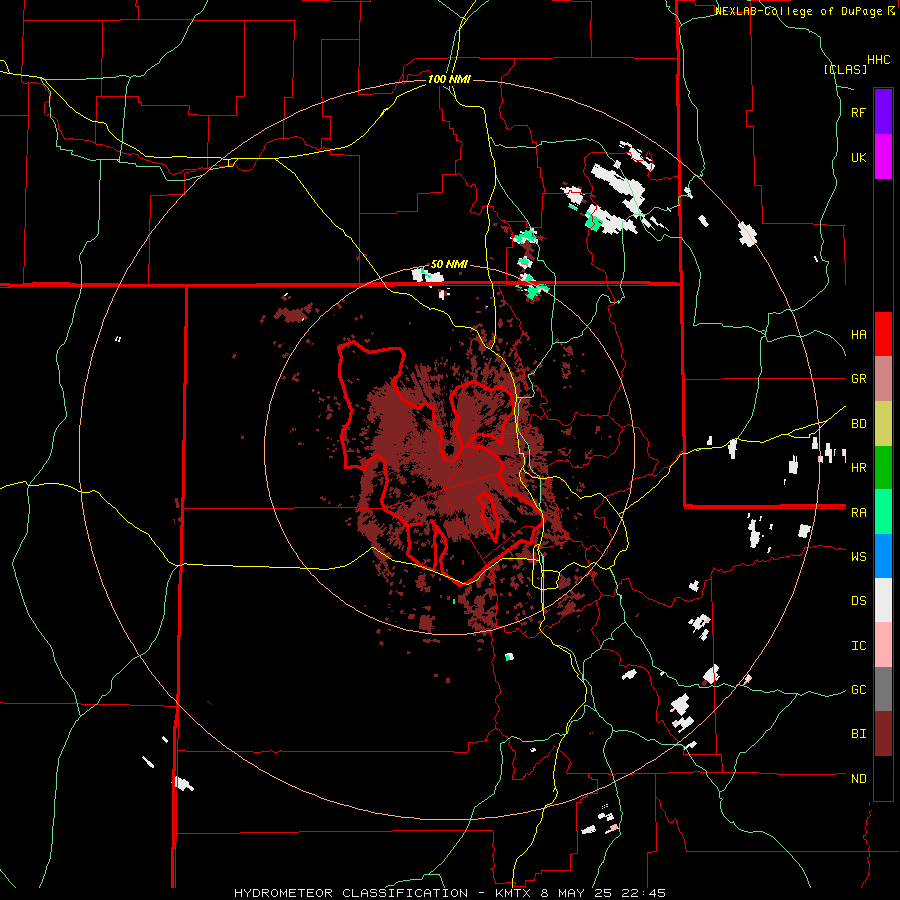The height and width of the screenshot is (900, 900).
Task: Click the [CLAS] units label
Action: [845, 69]
